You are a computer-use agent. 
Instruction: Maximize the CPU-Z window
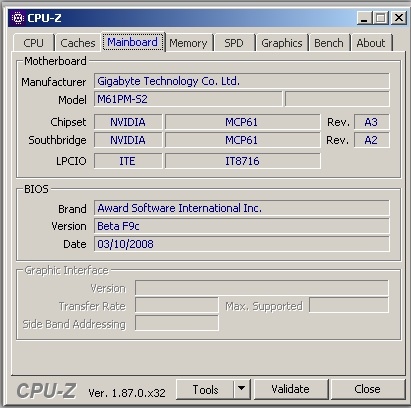point(381,18)
